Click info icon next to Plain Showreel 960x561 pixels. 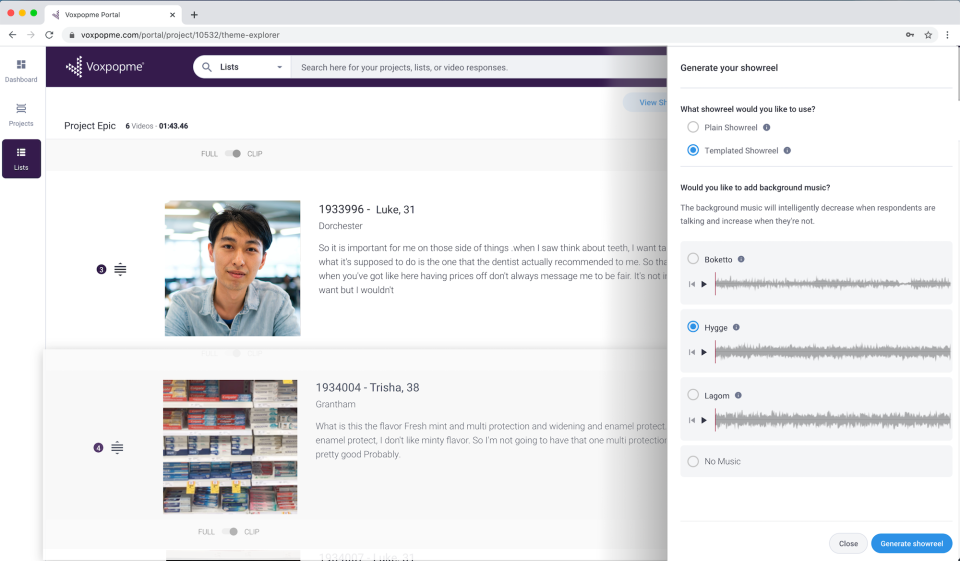(x=767, y=127)
